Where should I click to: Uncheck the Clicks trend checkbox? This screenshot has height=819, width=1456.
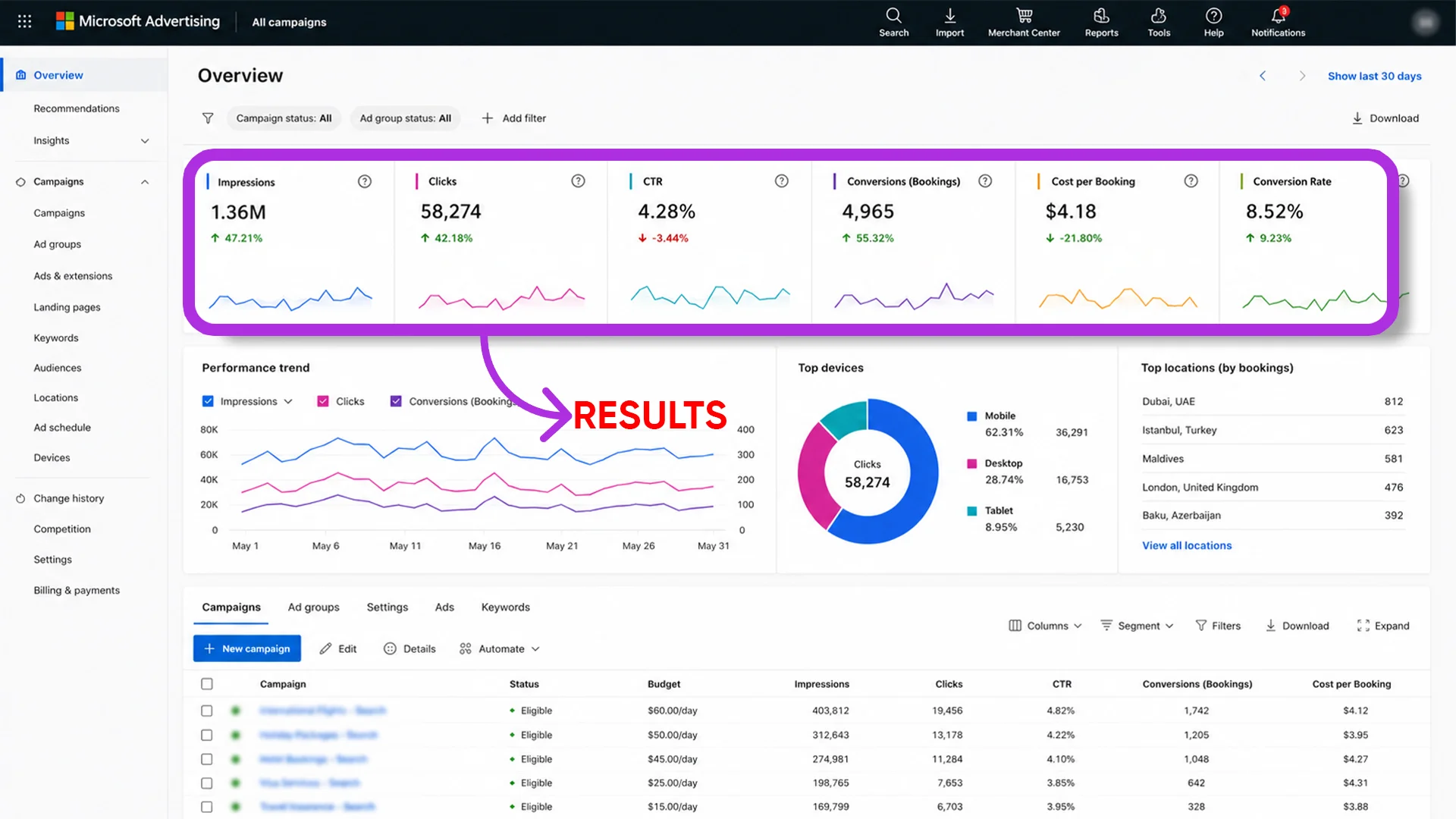tap(323, 401)
